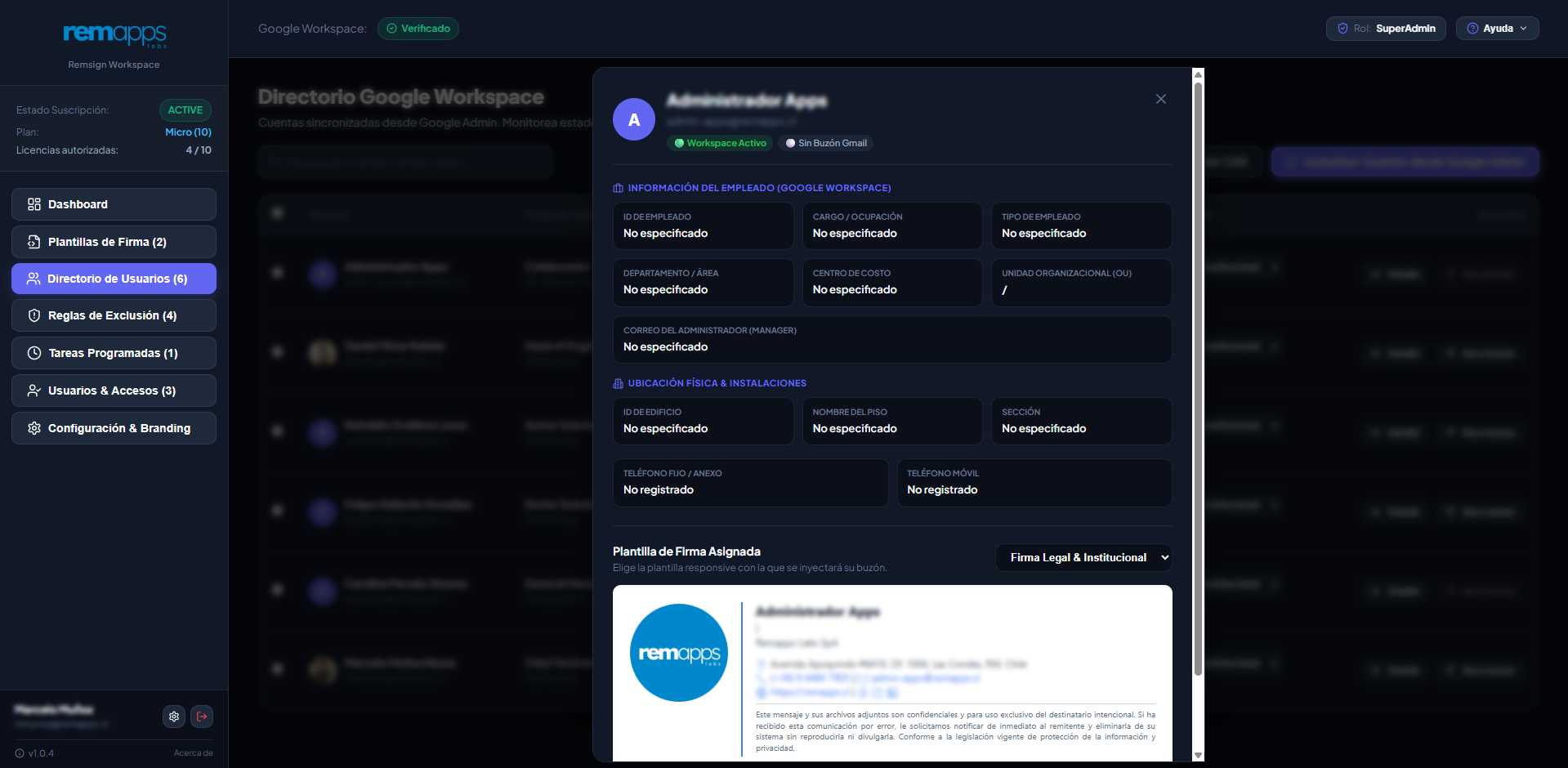The image size is (1568, 768).
Task: Click the remapps logo in sidebar
Action: click(x=114, y=34)
